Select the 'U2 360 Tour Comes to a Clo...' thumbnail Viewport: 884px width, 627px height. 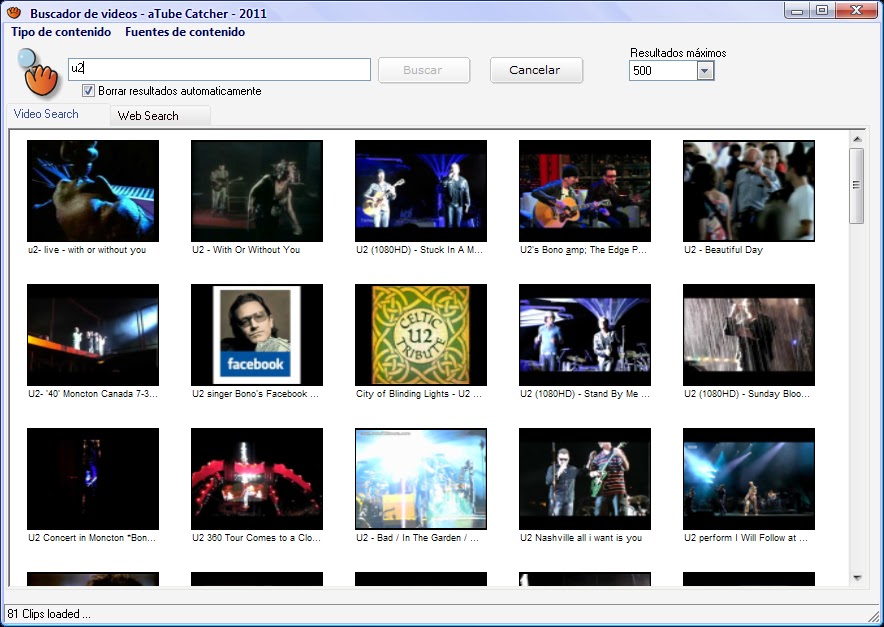257,479
